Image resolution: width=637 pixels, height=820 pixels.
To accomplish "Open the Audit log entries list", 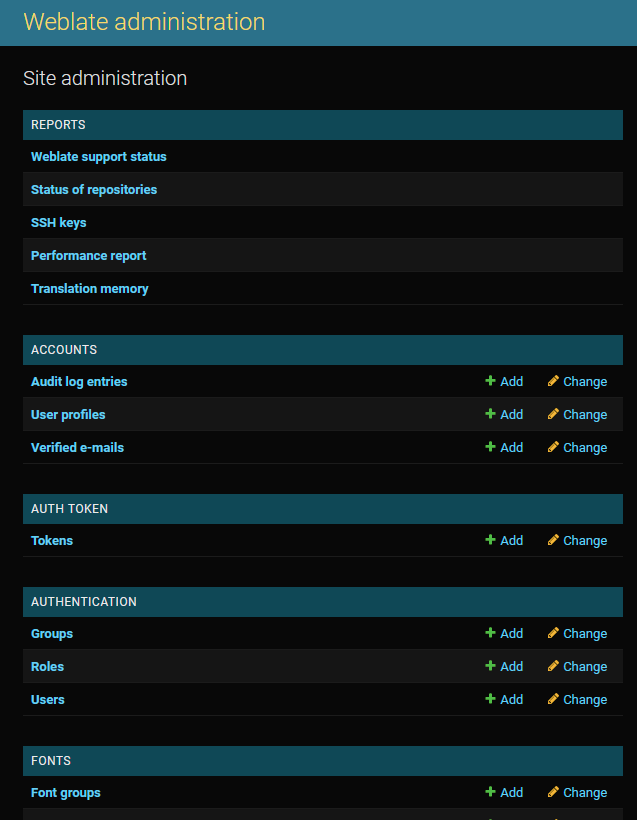I will point(78,381).
